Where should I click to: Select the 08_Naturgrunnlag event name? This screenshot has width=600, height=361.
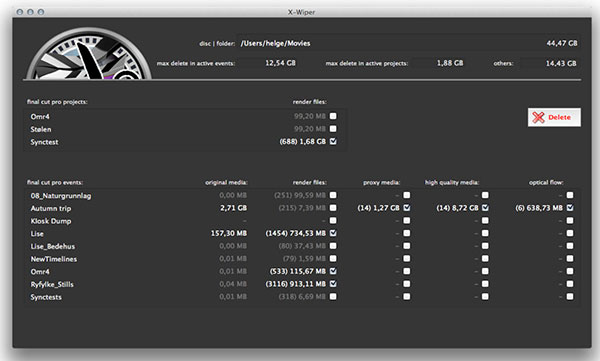point(61,196)
